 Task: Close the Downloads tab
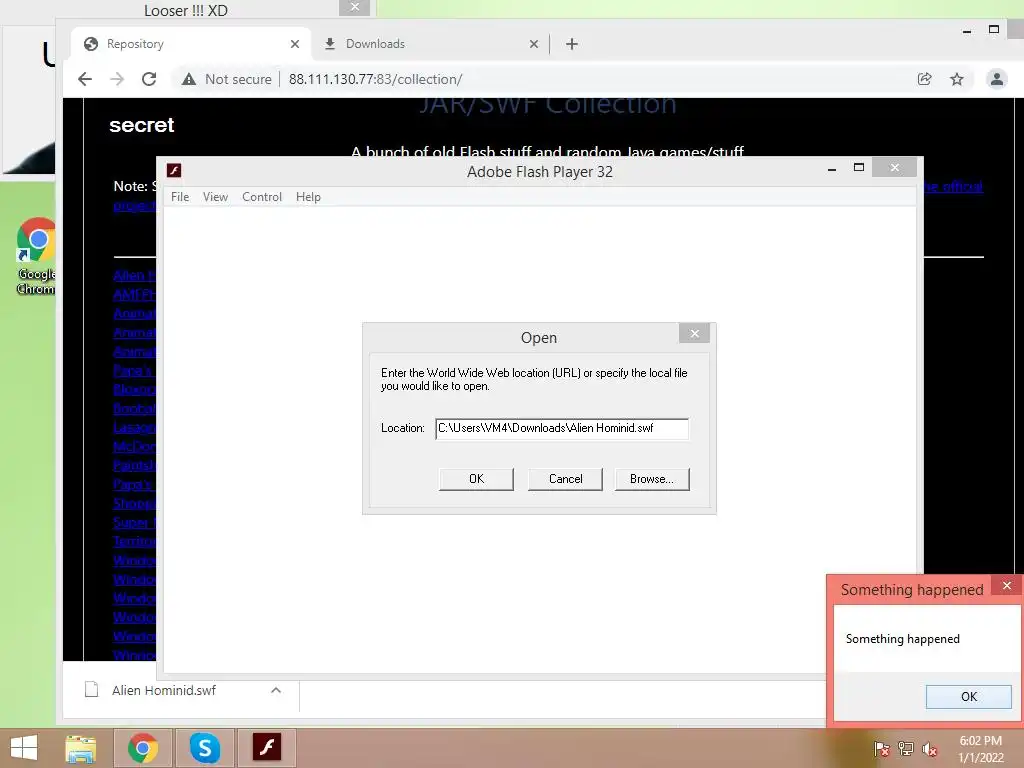click(x=534, y=44)
